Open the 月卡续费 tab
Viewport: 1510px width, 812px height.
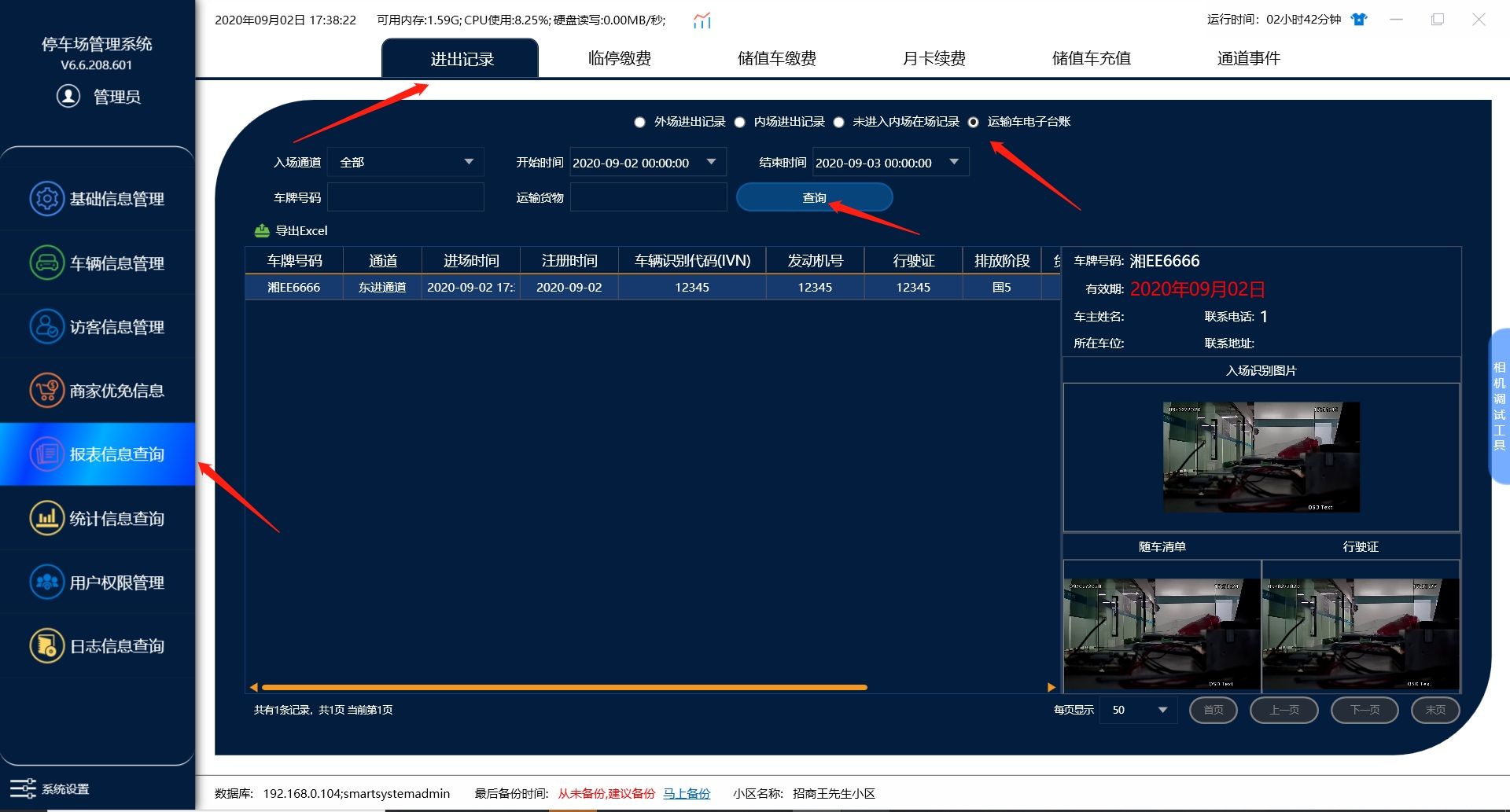point(934,58)
